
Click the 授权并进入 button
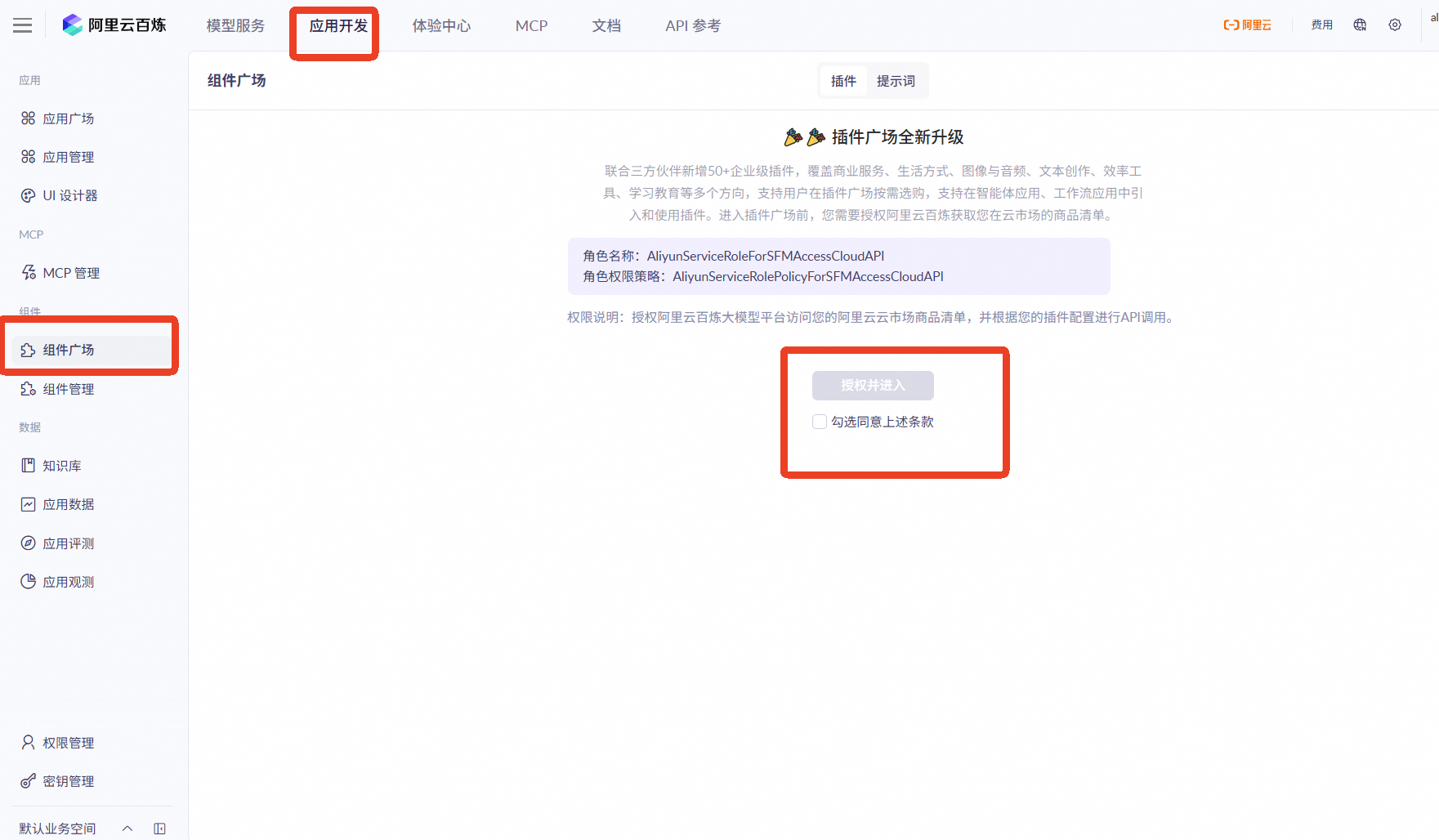point(873,386)
